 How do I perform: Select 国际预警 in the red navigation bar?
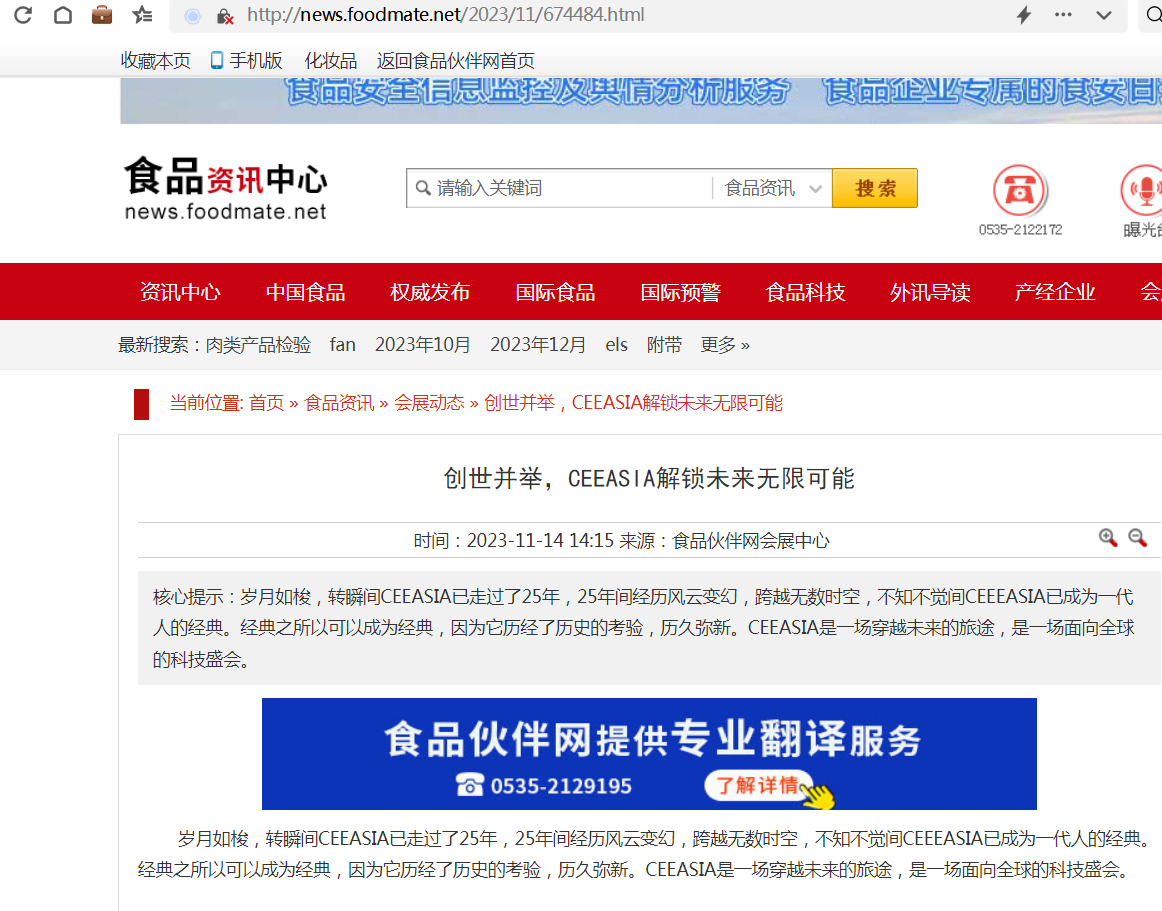680,292
